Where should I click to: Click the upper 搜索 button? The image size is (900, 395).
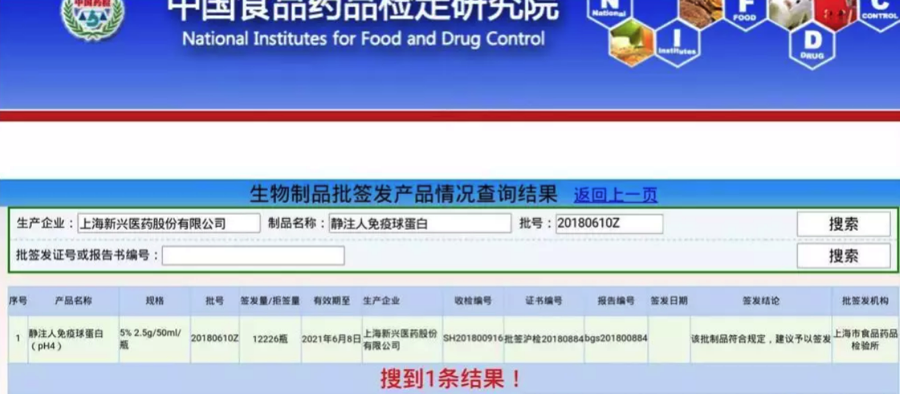pyautogui.click(x=843, y=224)
